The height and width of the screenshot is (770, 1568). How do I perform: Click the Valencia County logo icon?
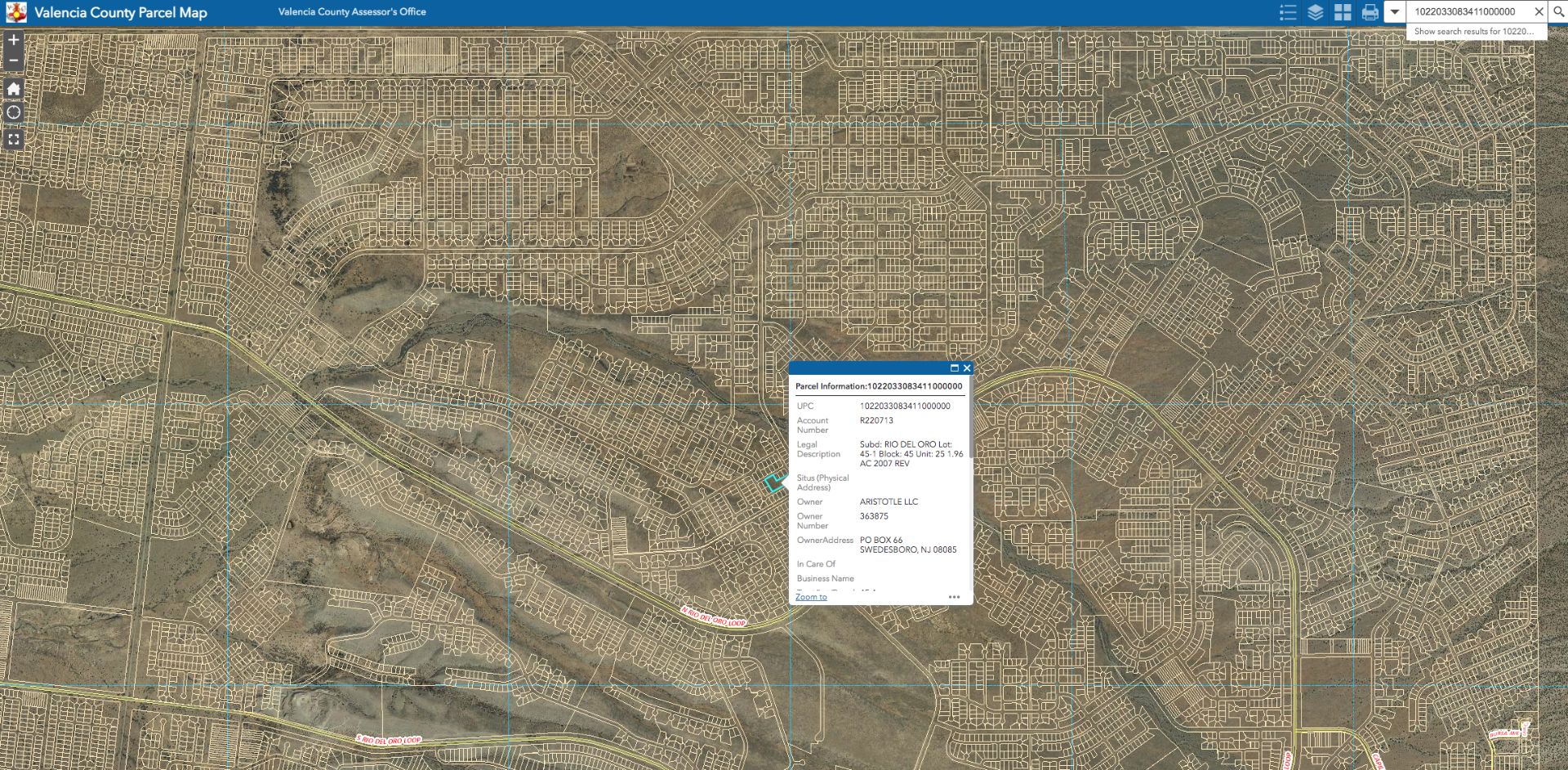pyautogui.click(x=16, y=12)
